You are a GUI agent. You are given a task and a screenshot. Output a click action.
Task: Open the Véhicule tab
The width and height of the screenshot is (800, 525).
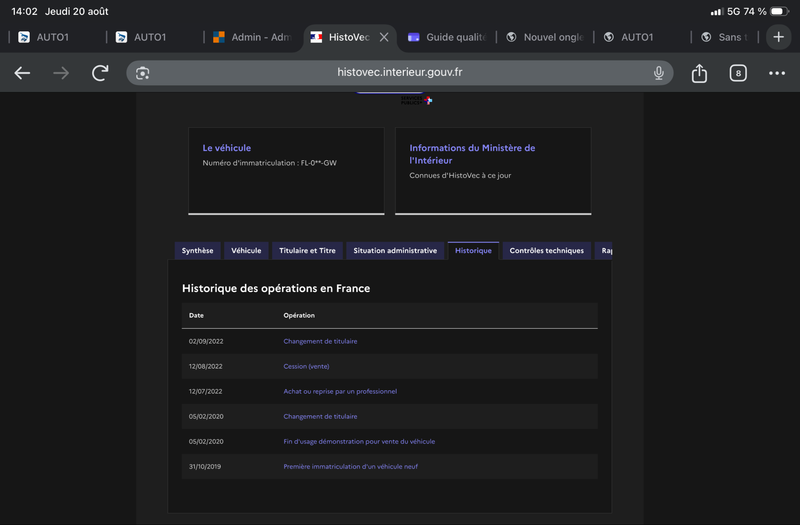[246, 251]
